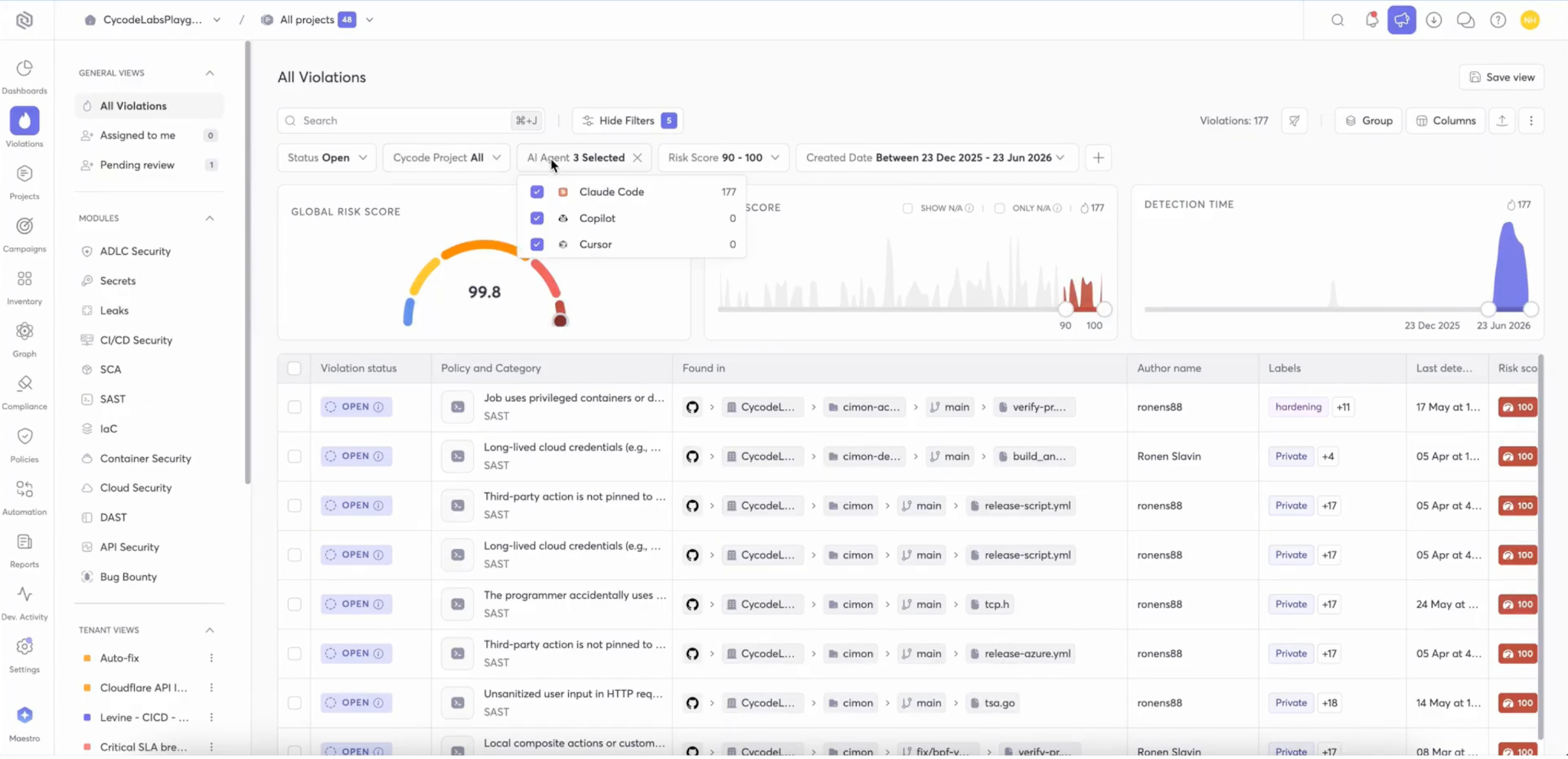The height and width of the screenshot is (759, 1568).
Task: Open Inventory in the left rail
Action: click(x=24, y=287)
